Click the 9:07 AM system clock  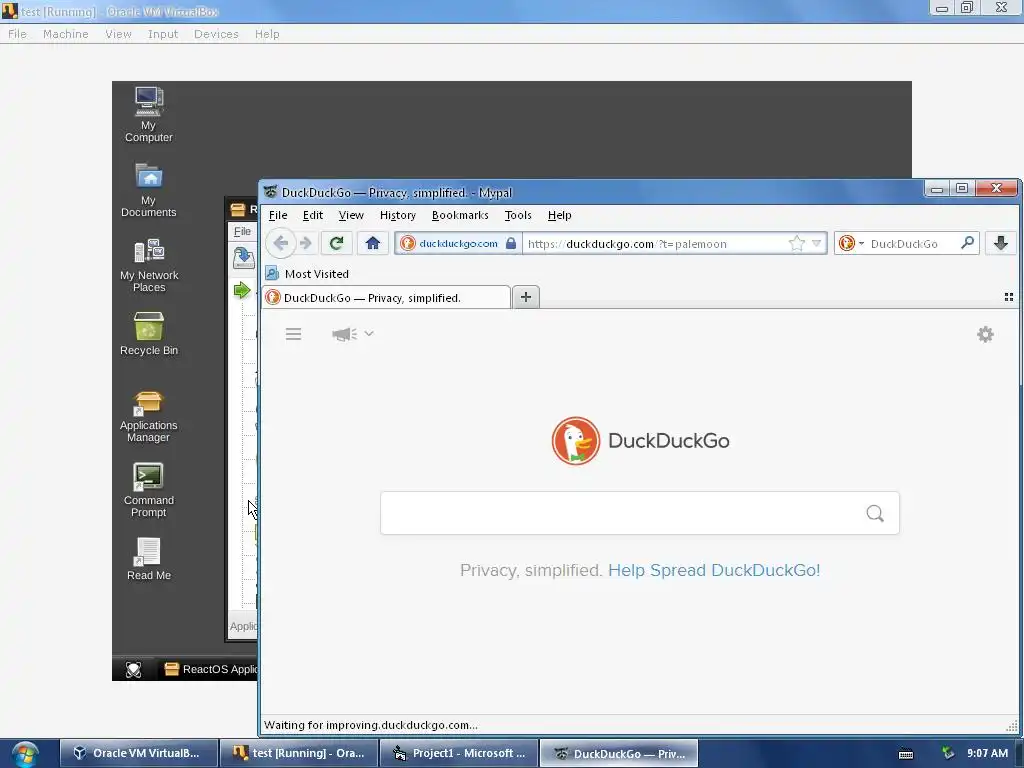pyautogui.click(x=987, y=753)
